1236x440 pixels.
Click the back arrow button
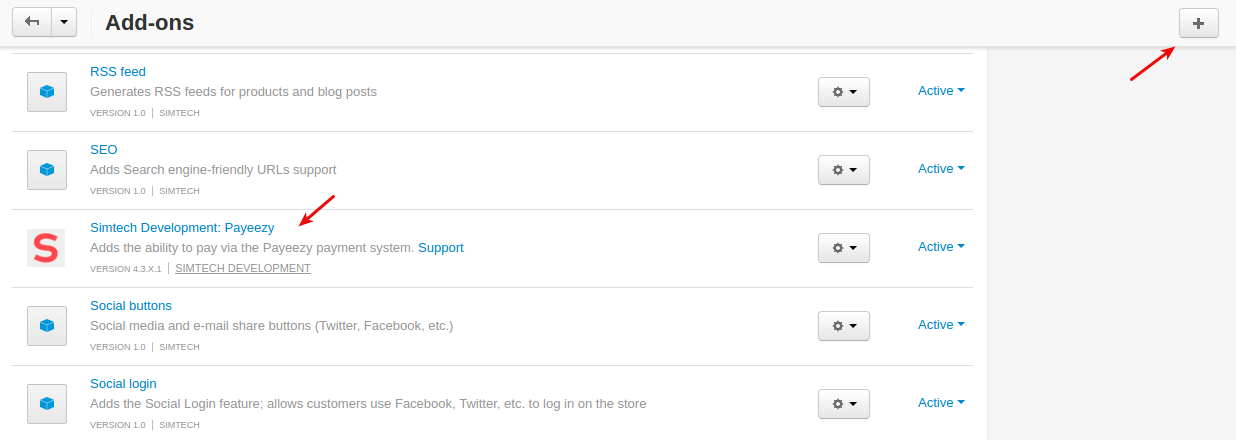coord(32,22)
